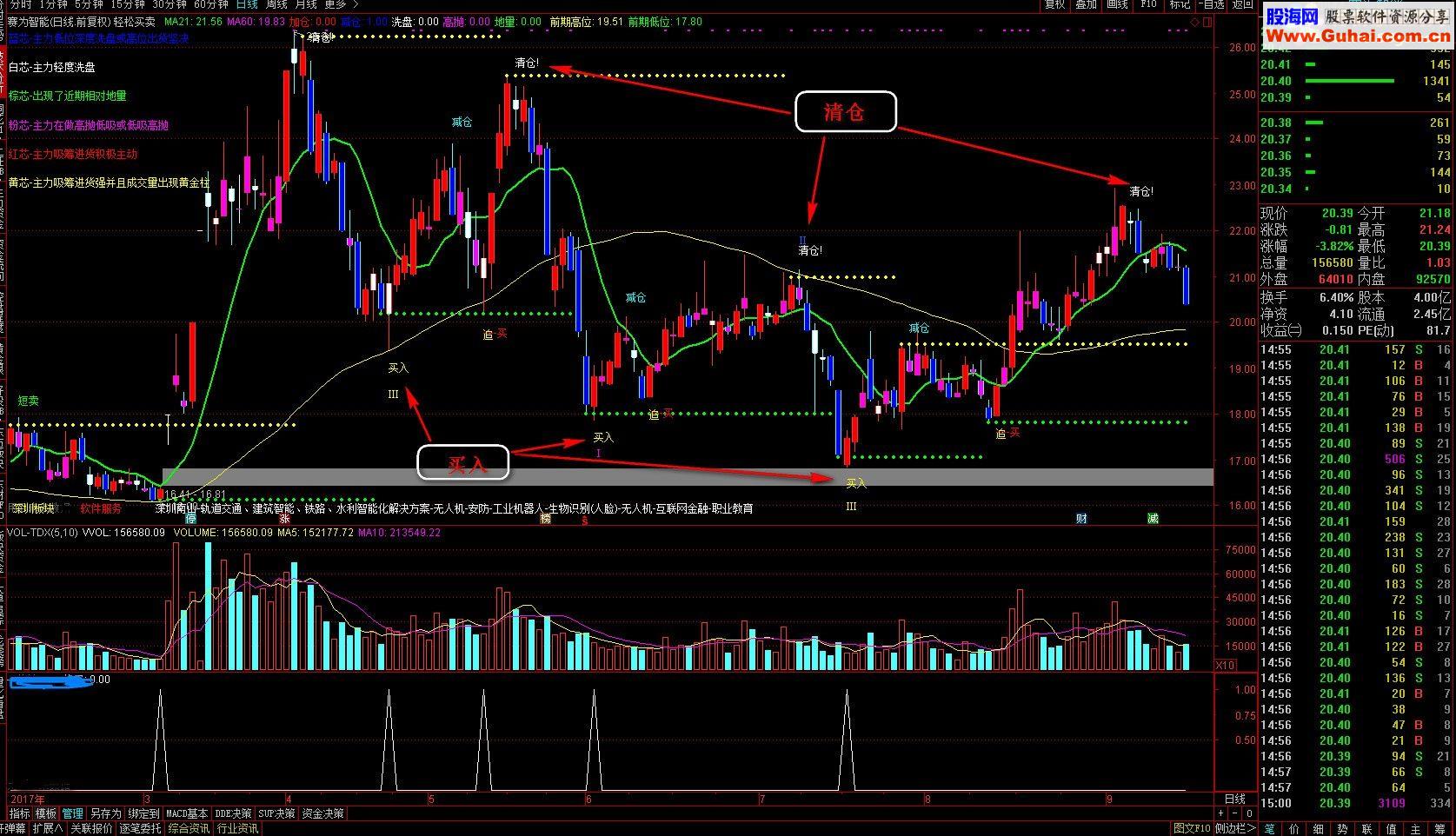Expand the 扩展 panel arrow
The width and height of the screenshot is (1456, 836).
[x=47, y=829]
